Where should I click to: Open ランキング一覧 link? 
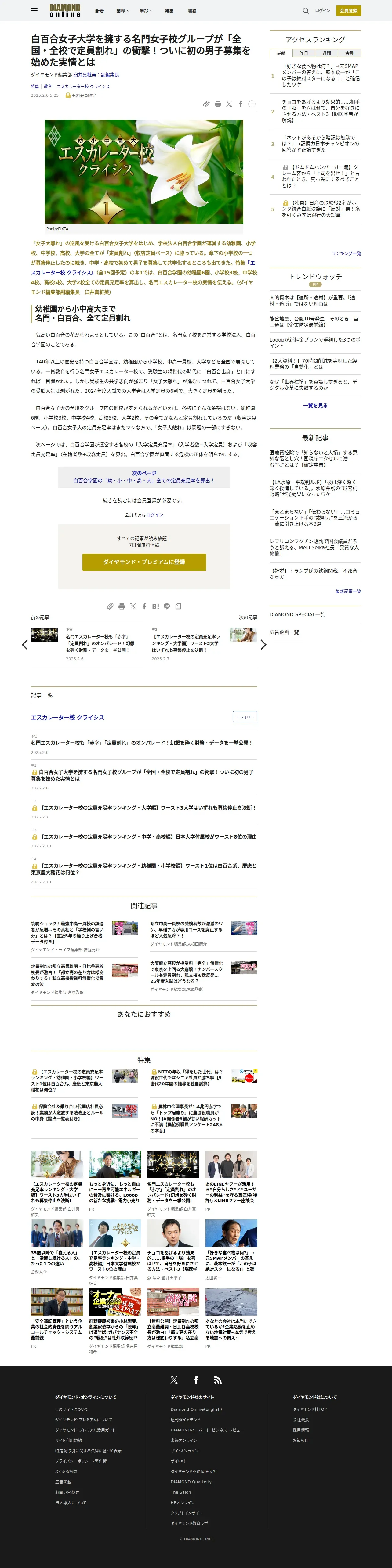pyautogui.click(x=346, y=253)
